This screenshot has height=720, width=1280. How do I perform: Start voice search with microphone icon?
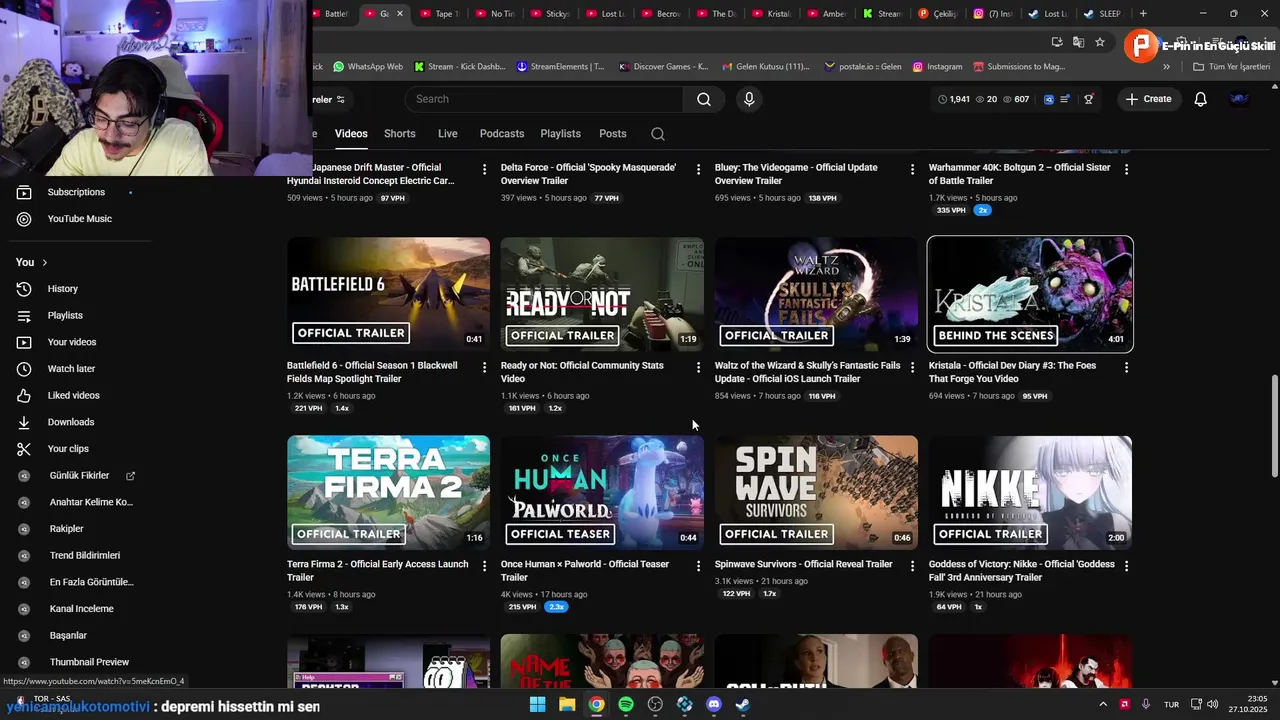[x=749, y=99]
